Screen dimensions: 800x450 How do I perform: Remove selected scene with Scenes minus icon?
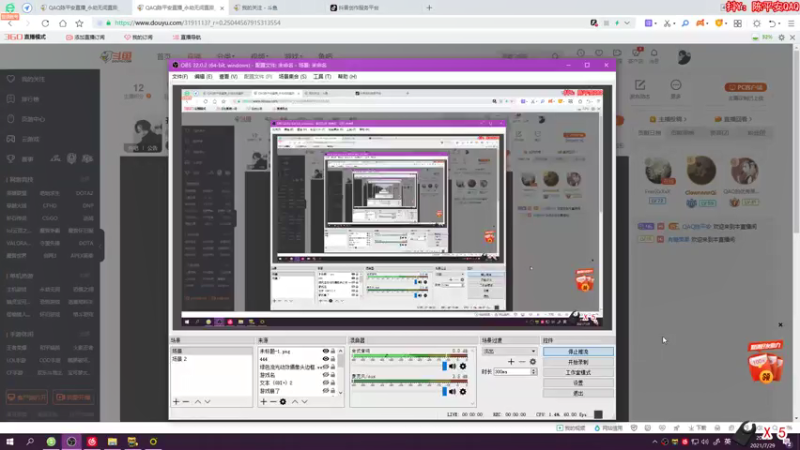186,402
